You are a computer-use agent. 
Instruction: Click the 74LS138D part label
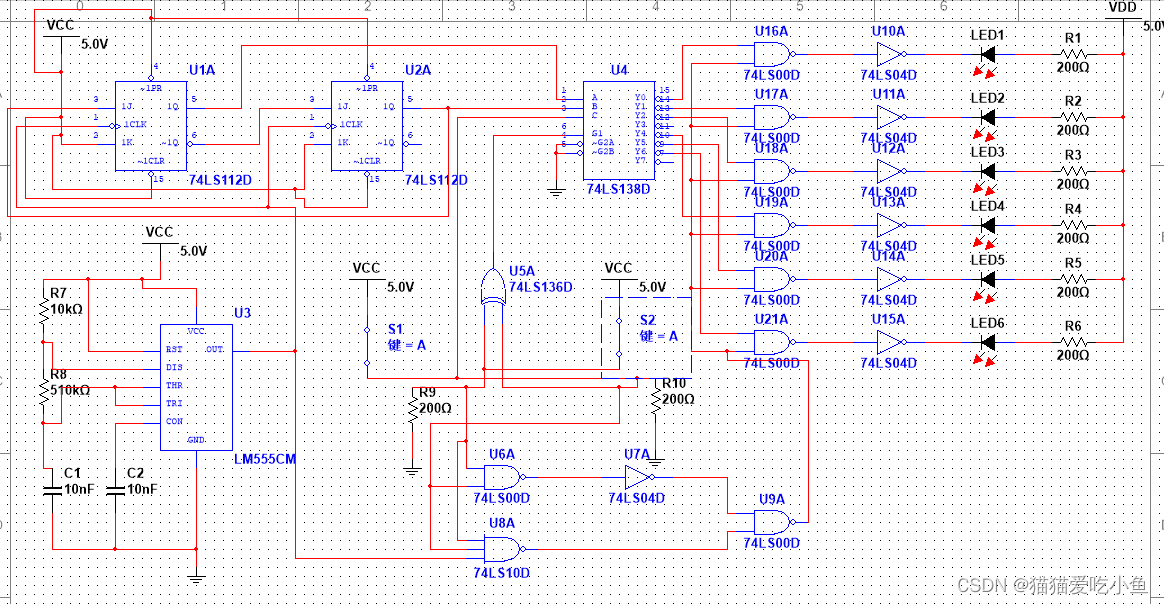pos(618,189)
